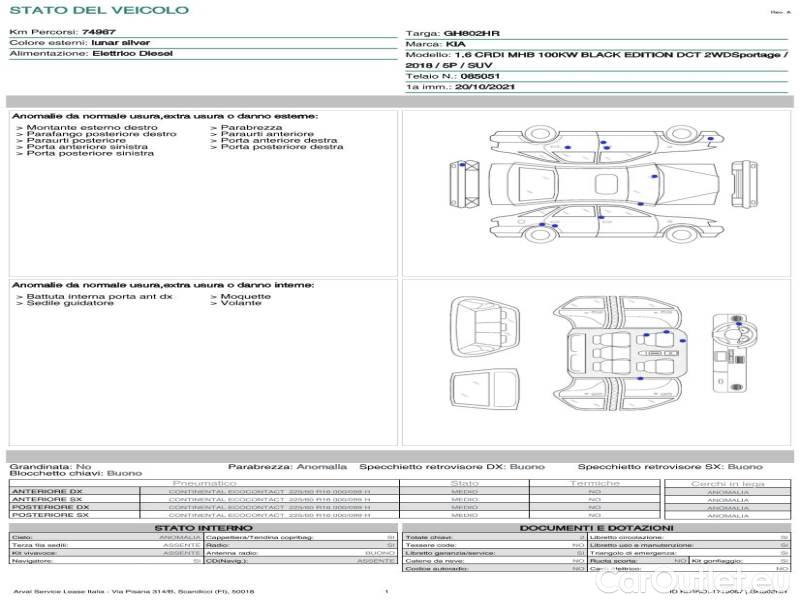Click the 'Libretto circolazione:' row label

(627, 537)
